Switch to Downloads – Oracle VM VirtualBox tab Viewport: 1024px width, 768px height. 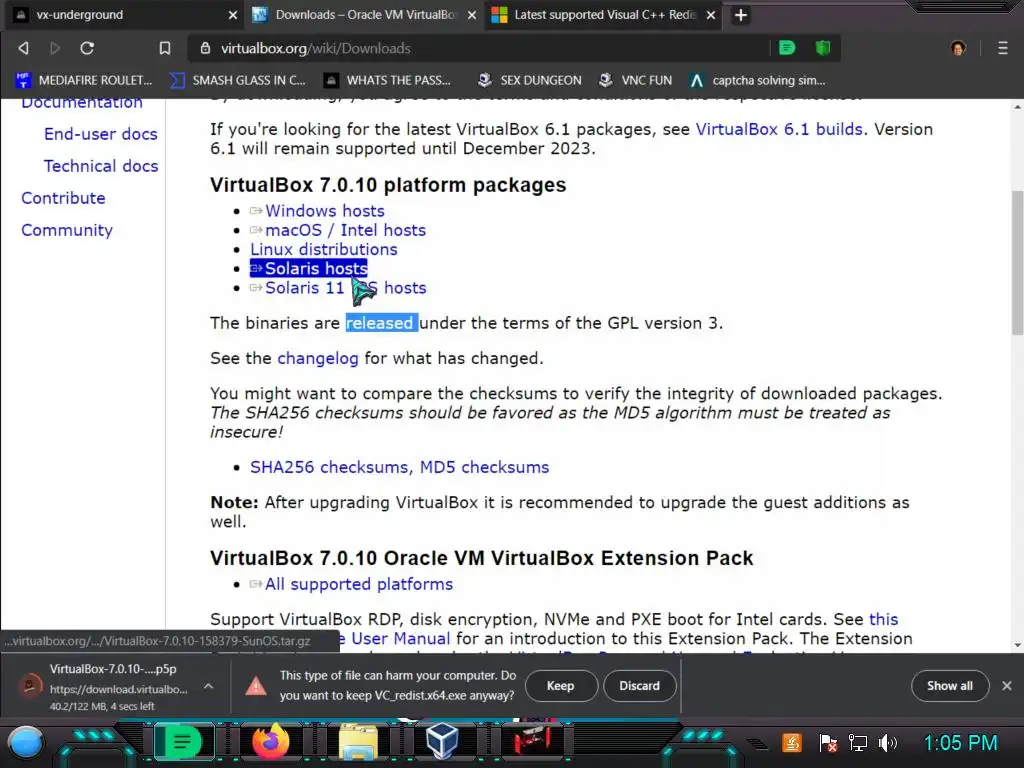tap(362, 15)
